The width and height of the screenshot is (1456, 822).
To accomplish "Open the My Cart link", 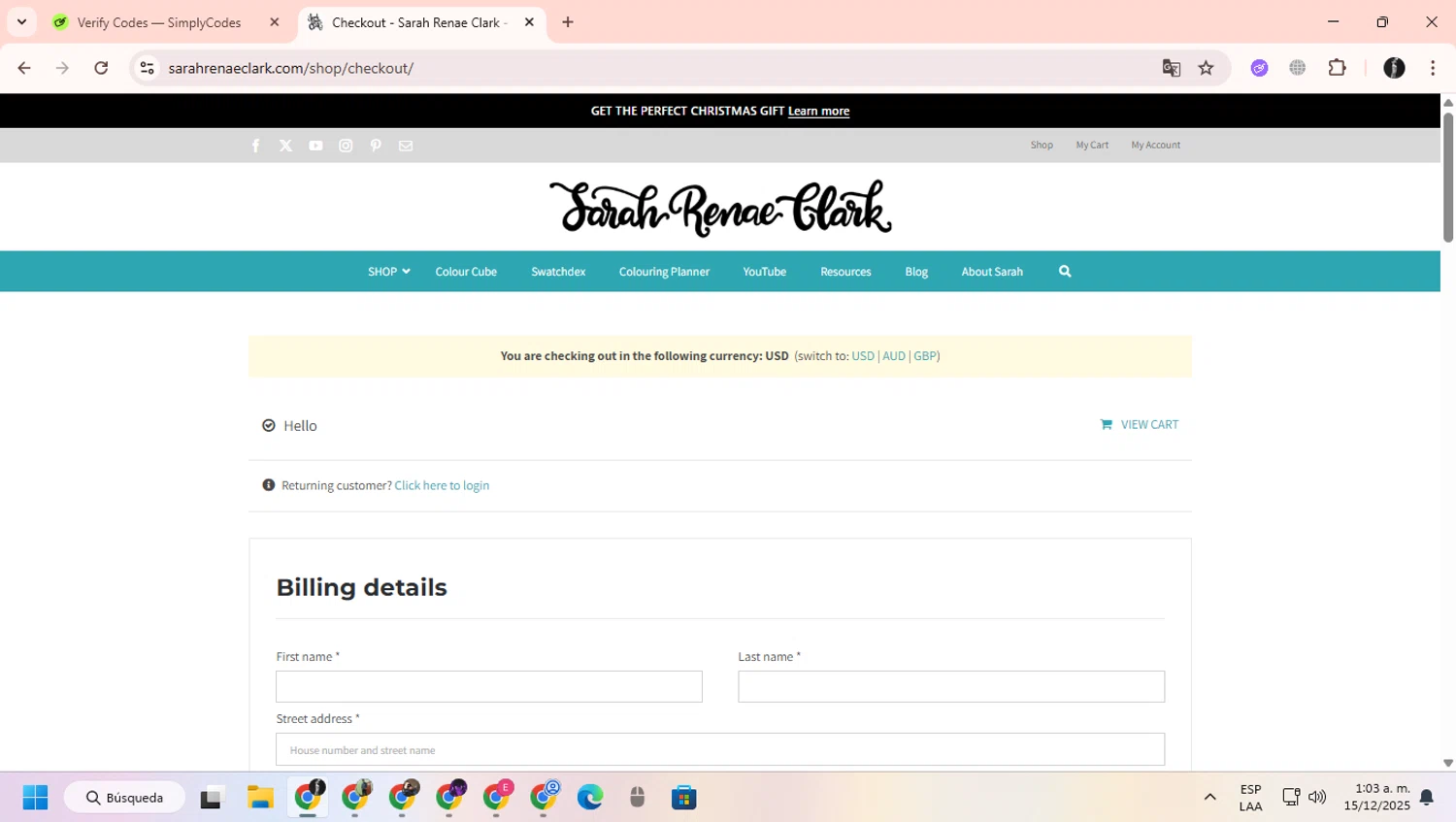I will click(x=1092, y=146).
